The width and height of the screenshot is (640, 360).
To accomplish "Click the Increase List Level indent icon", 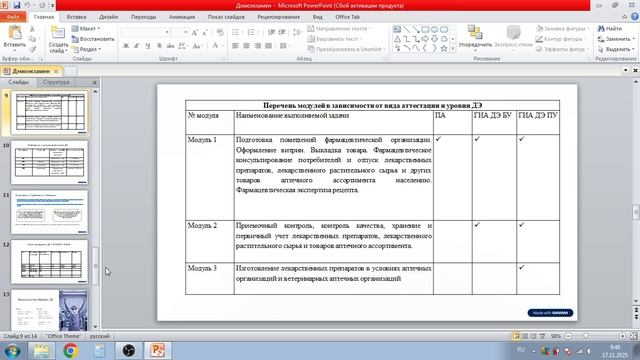I will pyautogui.click(x=282, y=32).
